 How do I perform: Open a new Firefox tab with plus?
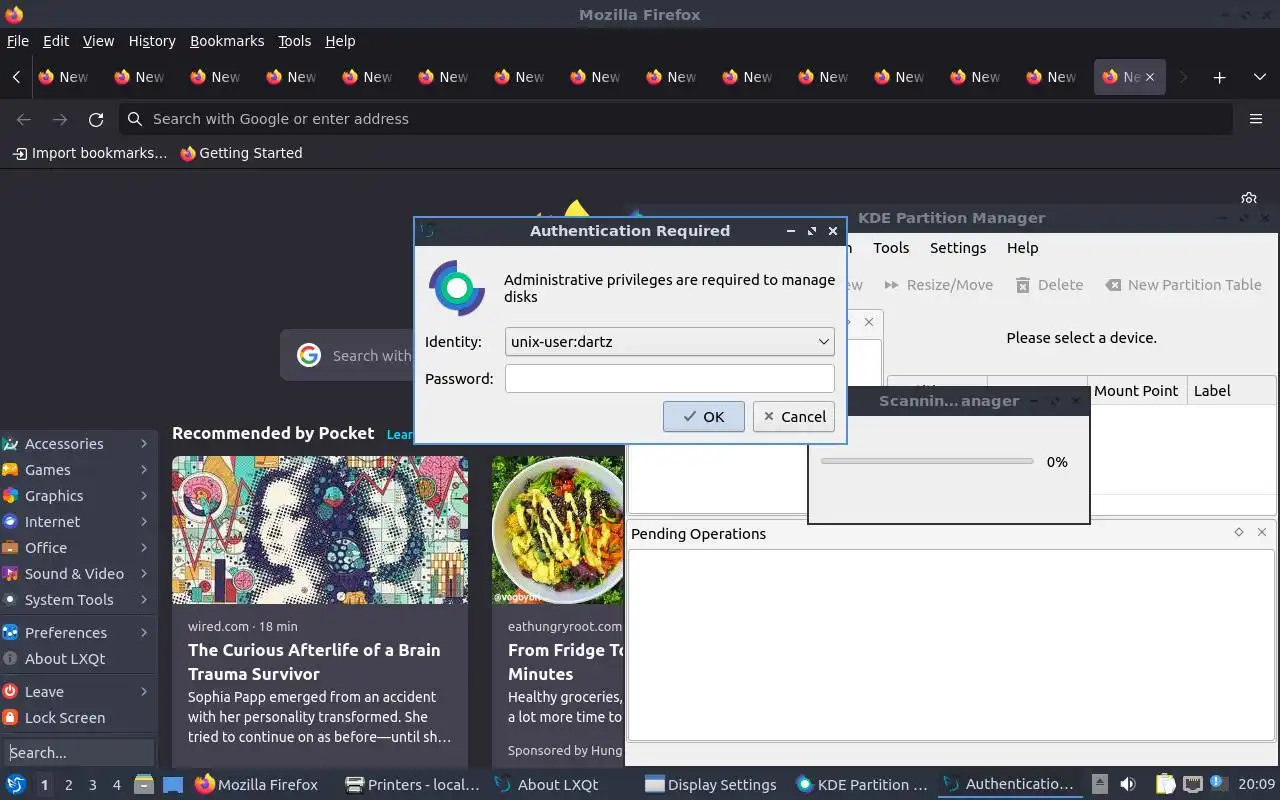click(1219, 77)
